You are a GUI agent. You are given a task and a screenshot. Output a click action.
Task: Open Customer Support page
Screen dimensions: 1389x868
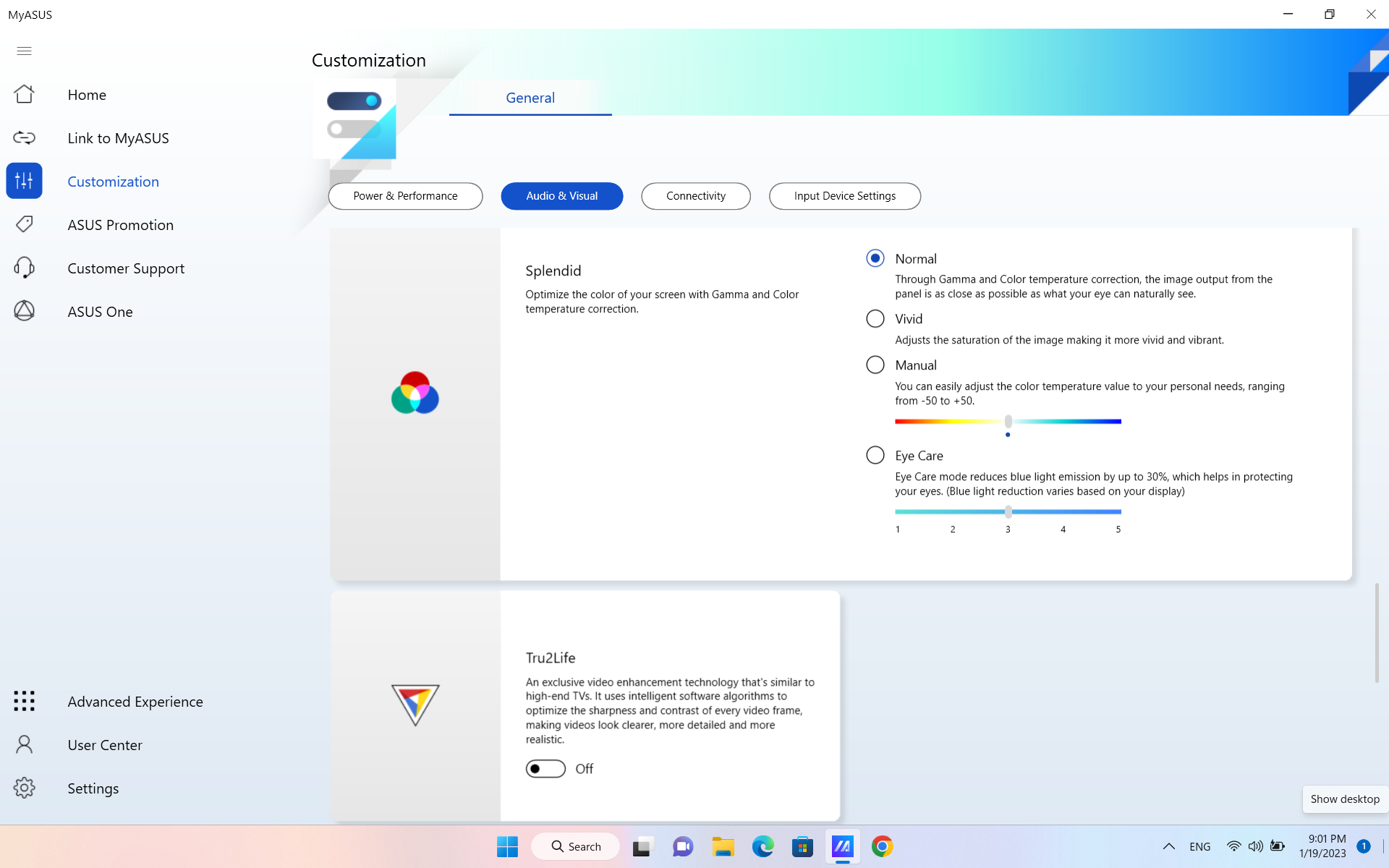coord(126,268)
